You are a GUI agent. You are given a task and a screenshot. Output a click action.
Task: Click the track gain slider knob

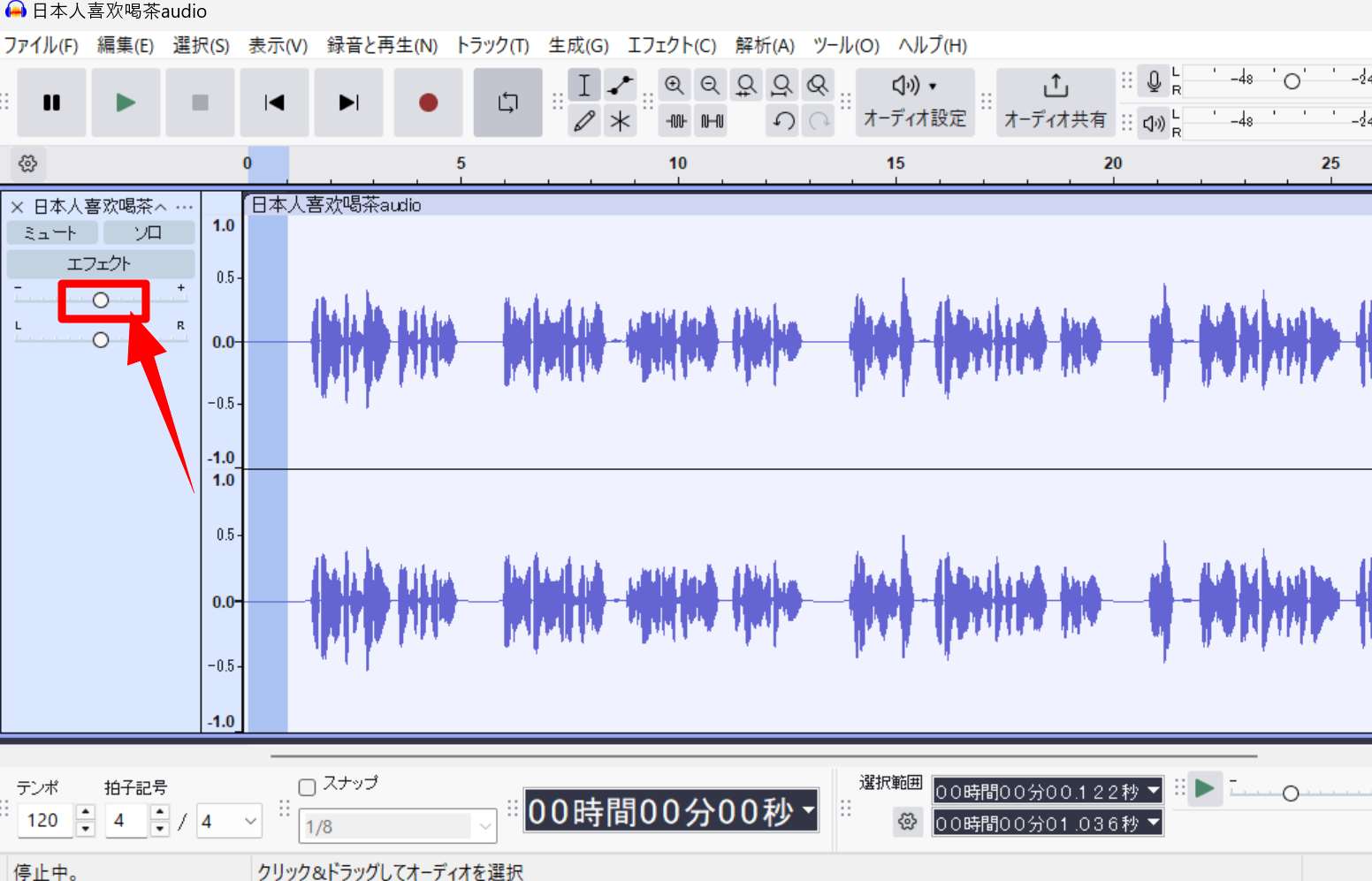pyautogui.click(x=101, y=300)
